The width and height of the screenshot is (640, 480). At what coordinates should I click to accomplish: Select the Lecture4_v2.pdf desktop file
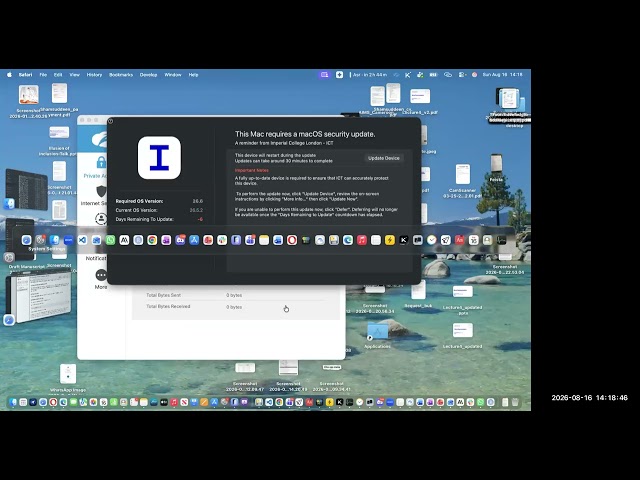click(420, 102)
